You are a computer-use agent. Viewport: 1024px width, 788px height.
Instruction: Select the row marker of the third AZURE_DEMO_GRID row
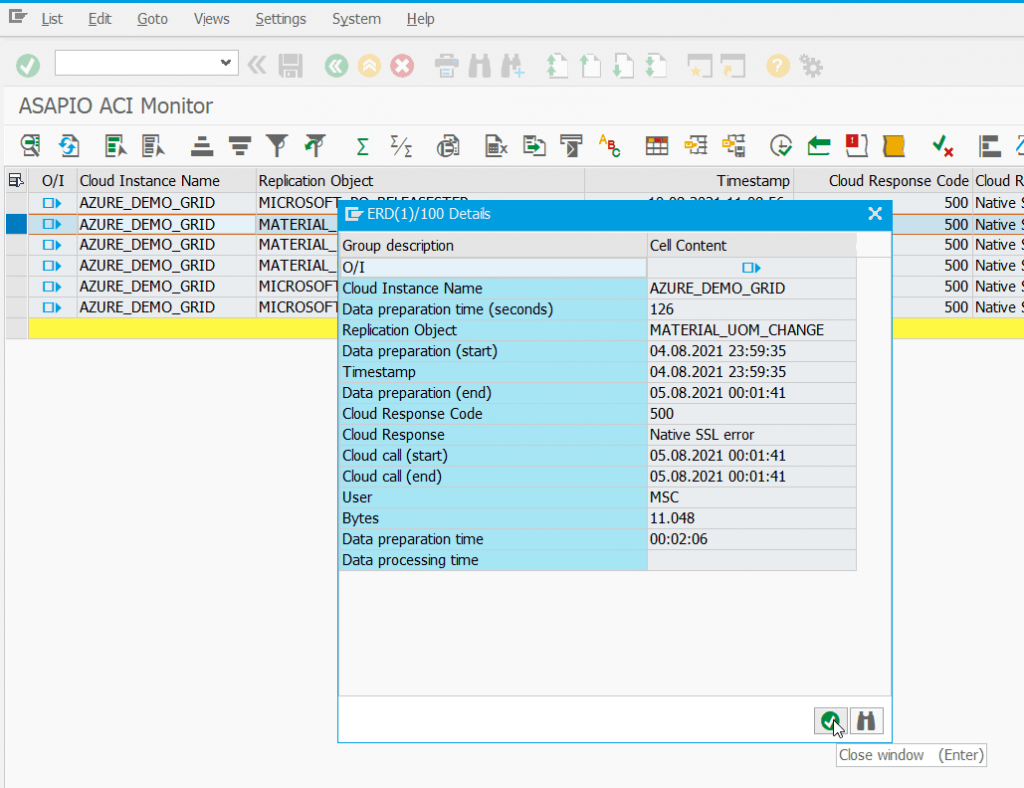[x=16, y=245]
